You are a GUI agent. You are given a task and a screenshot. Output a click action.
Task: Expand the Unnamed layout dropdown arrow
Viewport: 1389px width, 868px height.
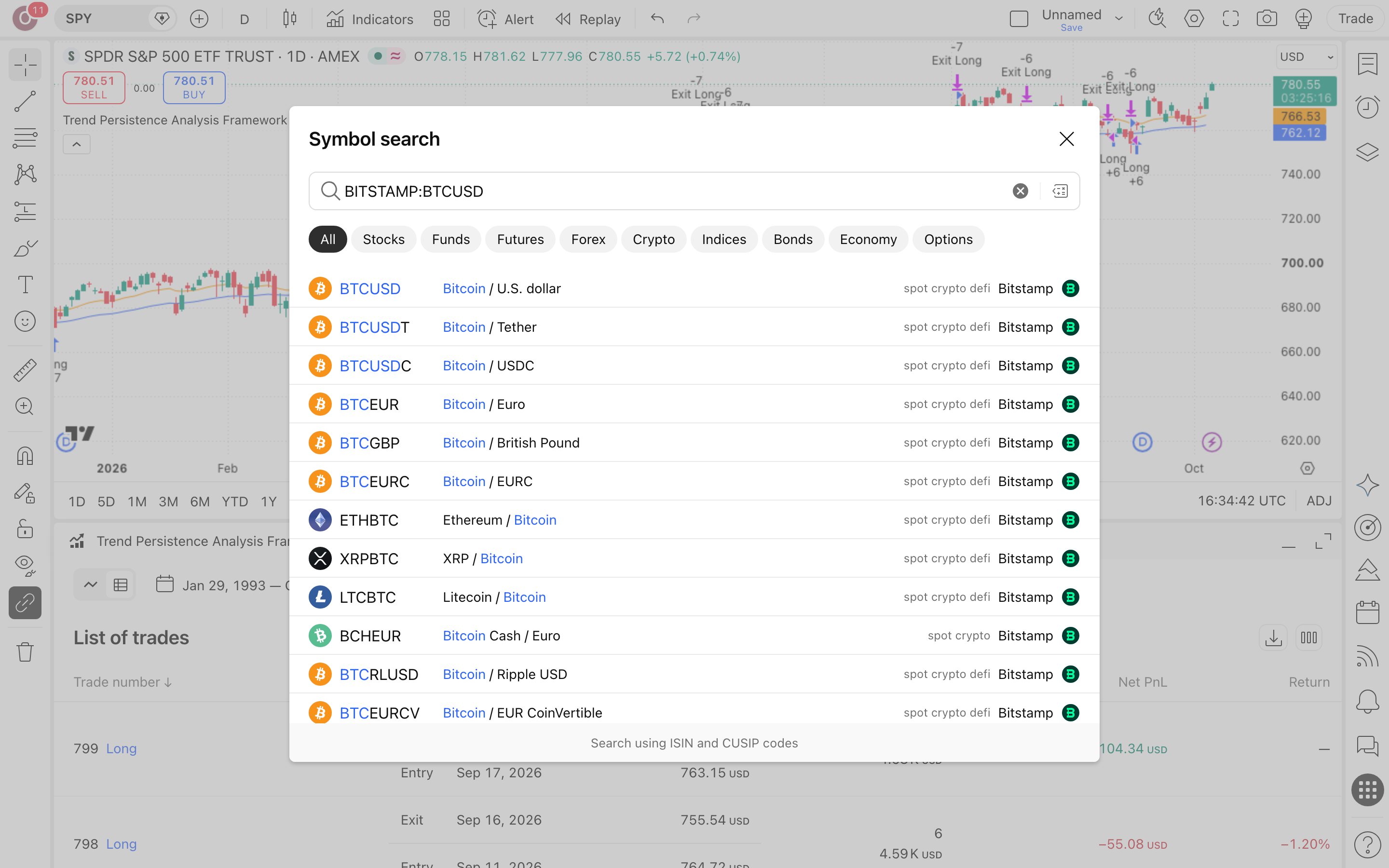tap(1118, 19)
